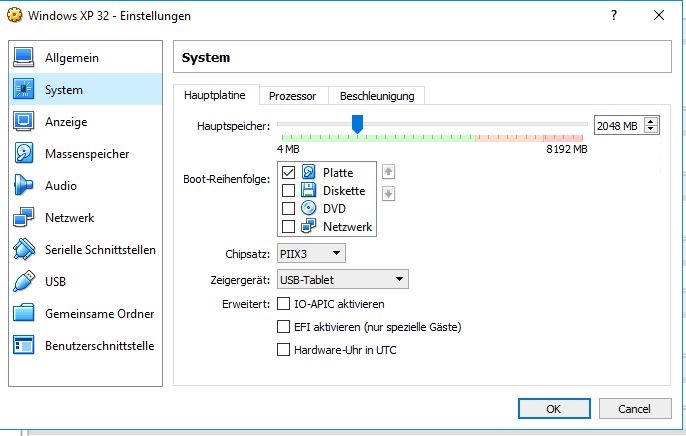
Task: Open the Chipsatz PIIX3 dropdown
Action: click(x=311, y=254)
